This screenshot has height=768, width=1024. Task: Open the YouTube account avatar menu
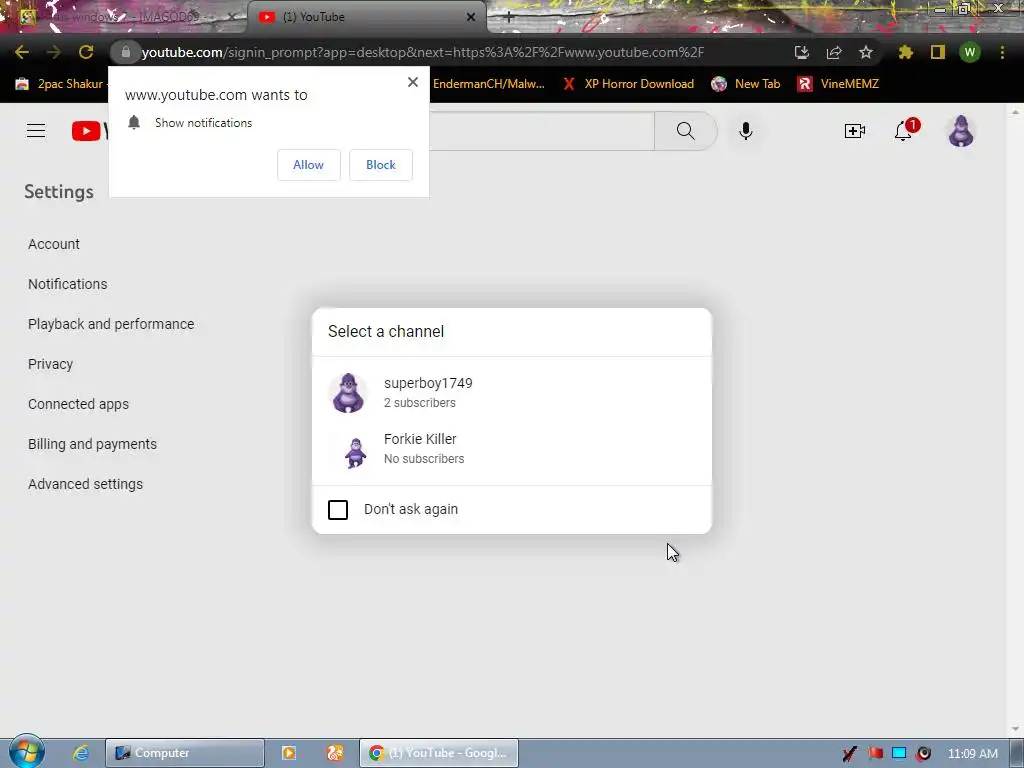click(x=961, y=131)
